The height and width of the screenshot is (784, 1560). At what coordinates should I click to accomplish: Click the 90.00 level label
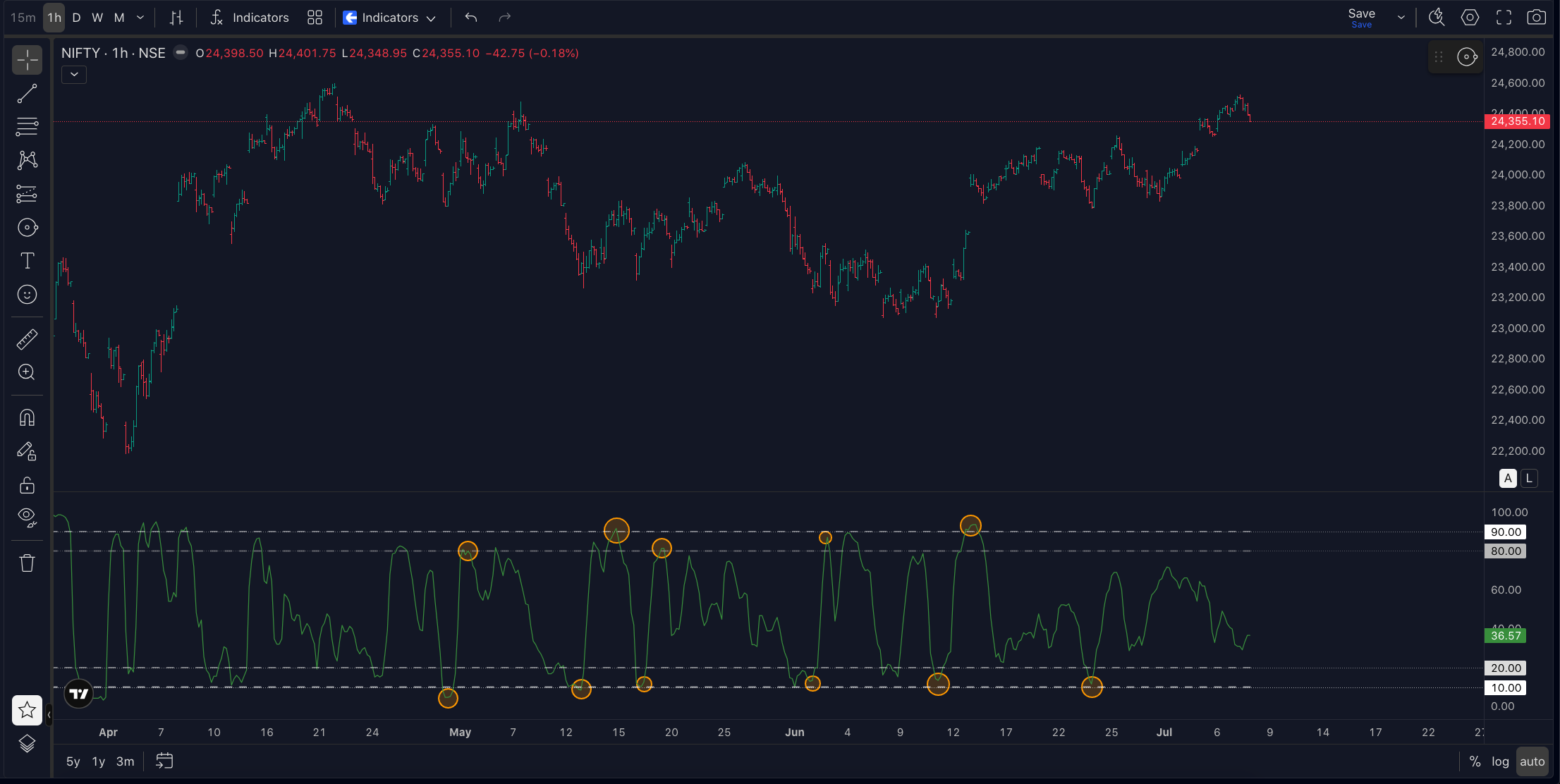(1506, 532)
